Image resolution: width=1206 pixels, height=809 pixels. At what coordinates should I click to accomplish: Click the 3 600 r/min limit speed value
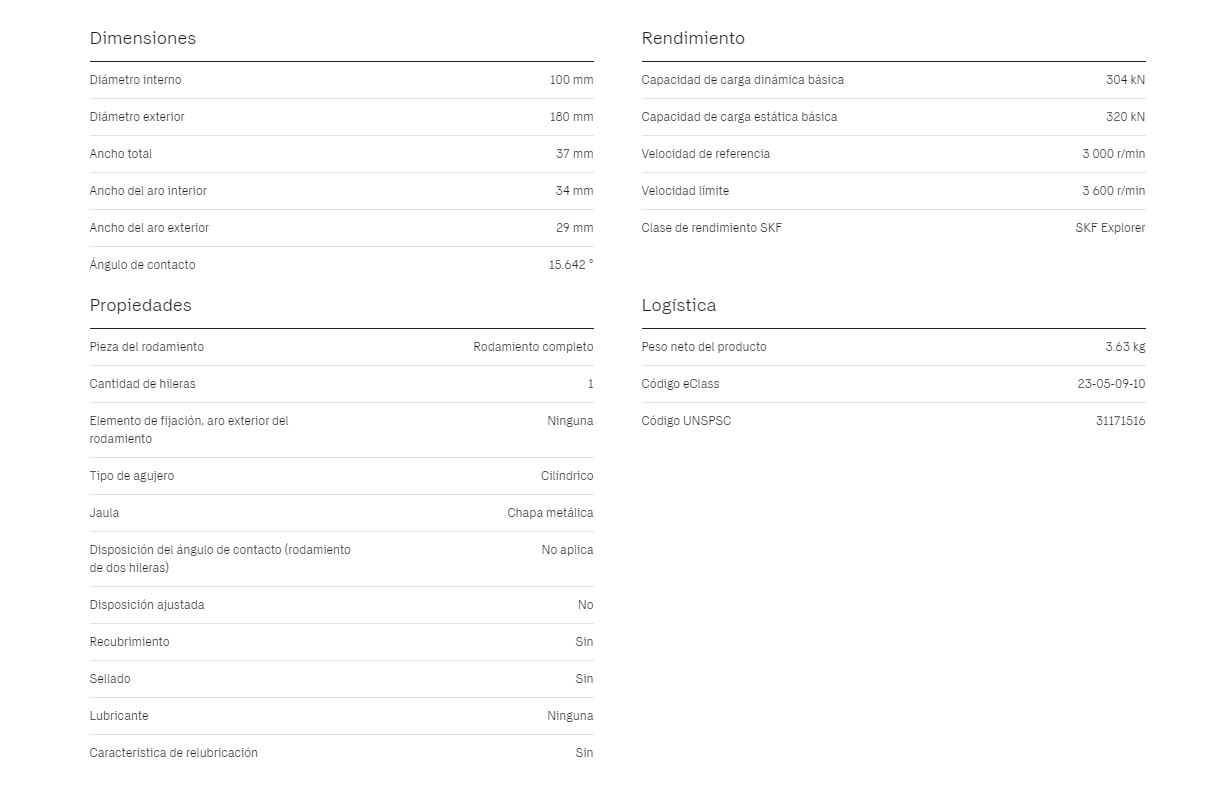pos(1113,191)
